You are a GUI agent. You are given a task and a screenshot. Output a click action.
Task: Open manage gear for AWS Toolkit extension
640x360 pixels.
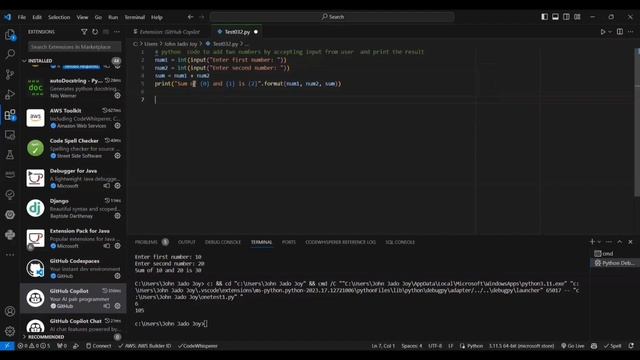tap(118, 126)
